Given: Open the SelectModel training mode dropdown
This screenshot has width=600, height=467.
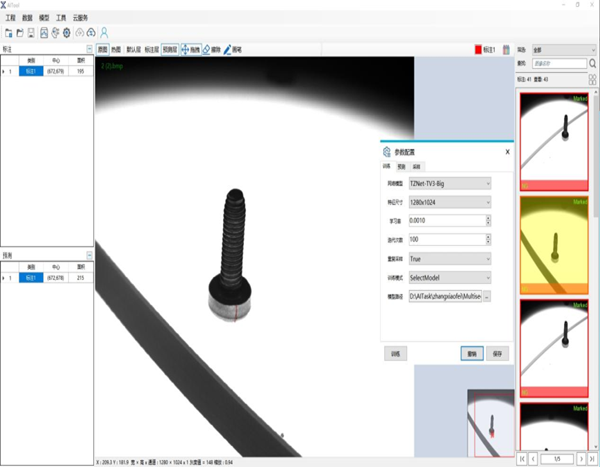Looking at the screenshot, I should coord(449,277).
